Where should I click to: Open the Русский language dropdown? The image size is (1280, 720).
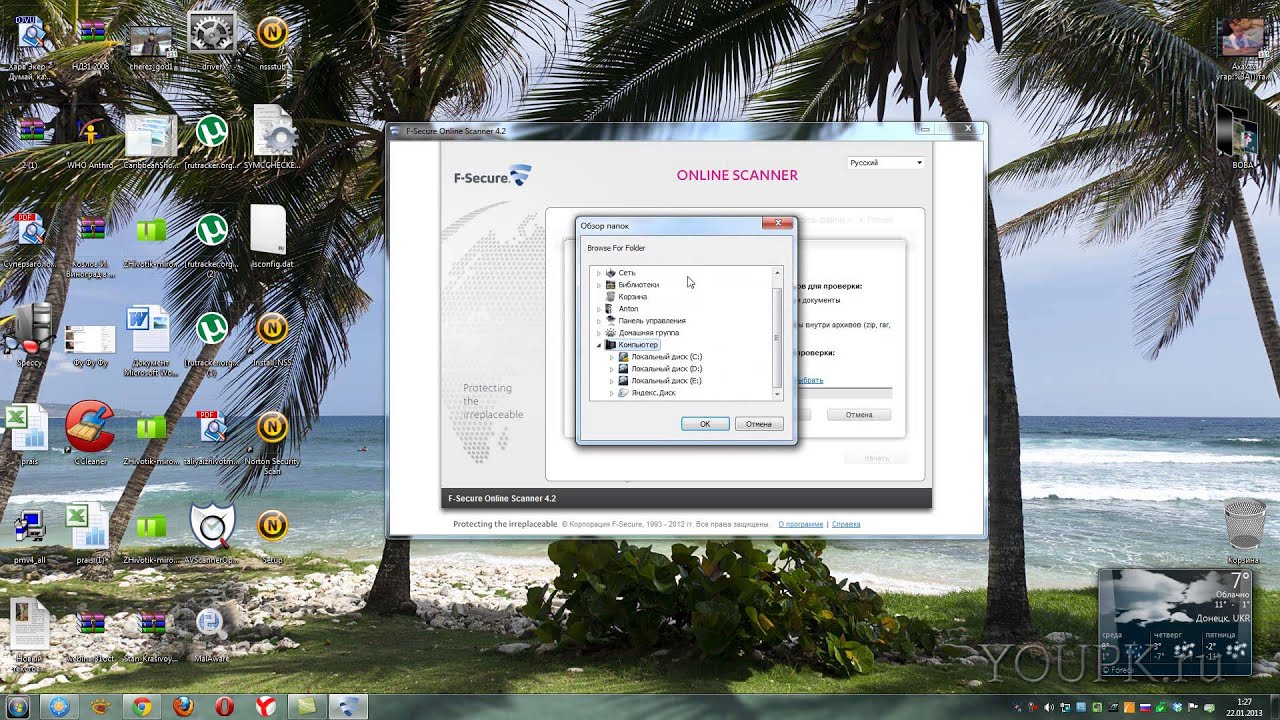point(885,162)
